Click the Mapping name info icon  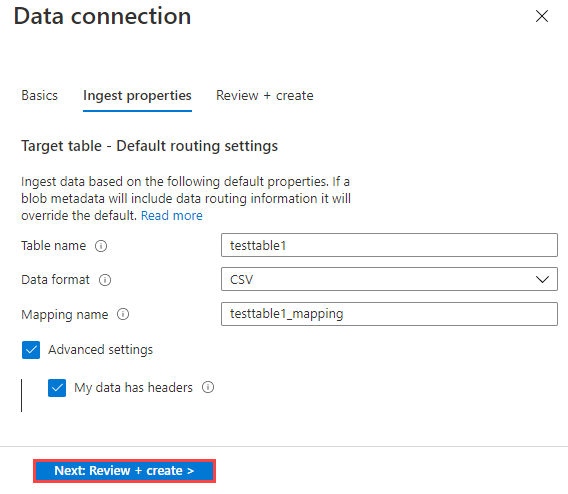coord(123,314)
